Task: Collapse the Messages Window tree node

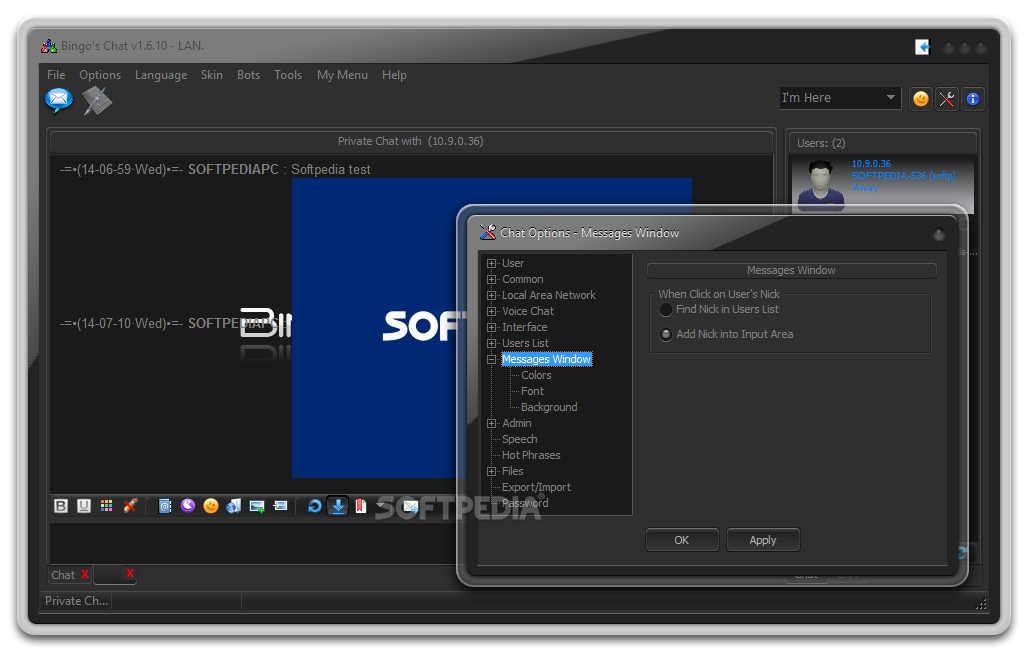Action: (492, 359)
